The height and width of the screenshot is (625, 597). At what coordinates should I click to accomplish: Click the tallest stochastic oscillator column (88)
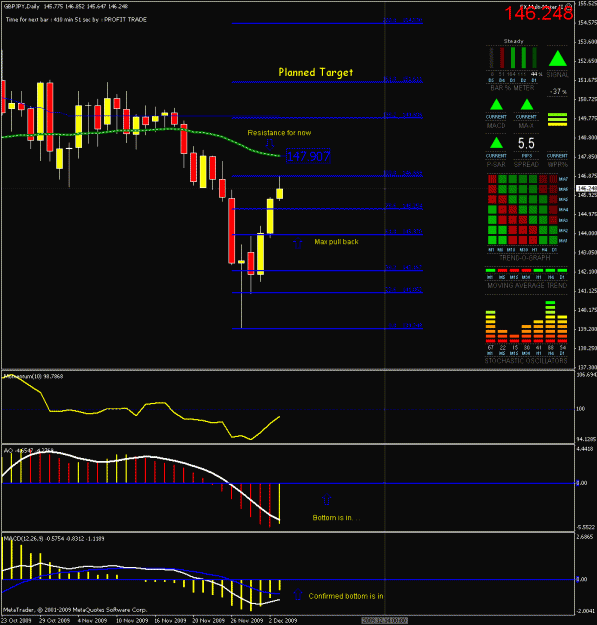(550, 322)
